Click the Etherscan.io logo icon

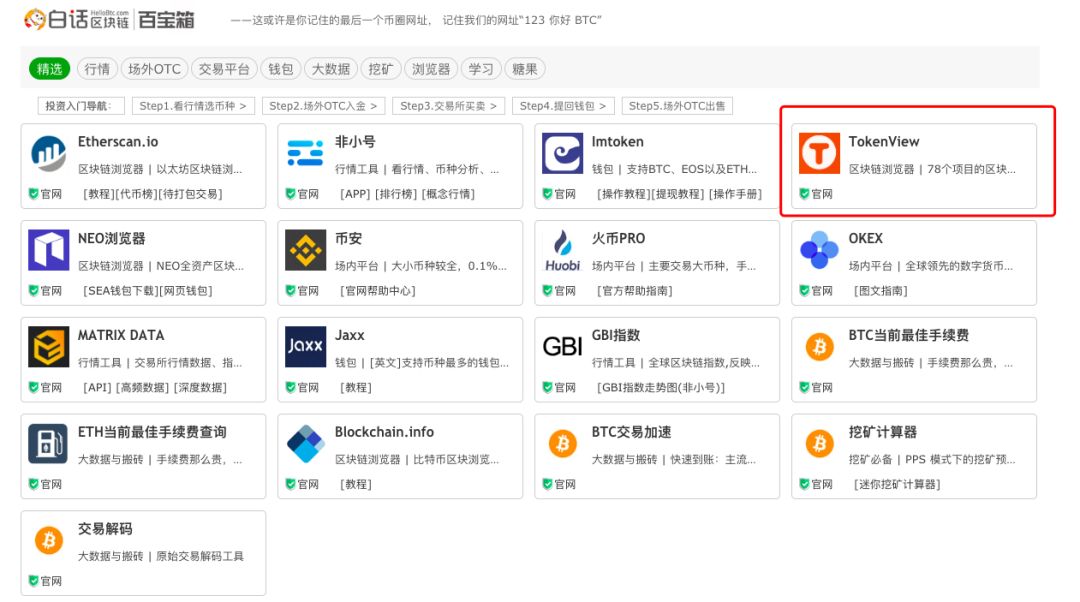pyautogui.click(x=48, y=153)
